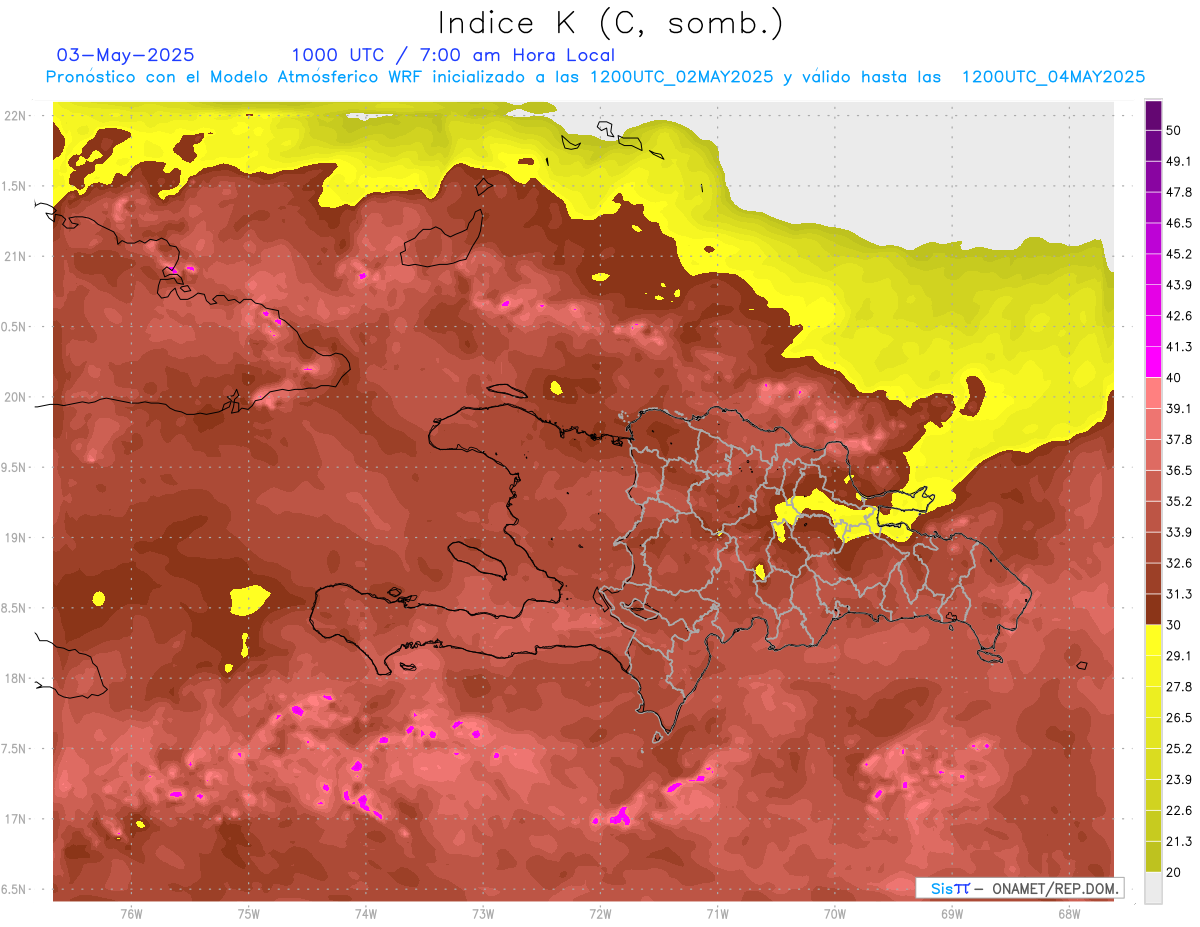
Task: Pick the bright yellow swatch between 29.1 and 30
Action: click(1153, 641)
